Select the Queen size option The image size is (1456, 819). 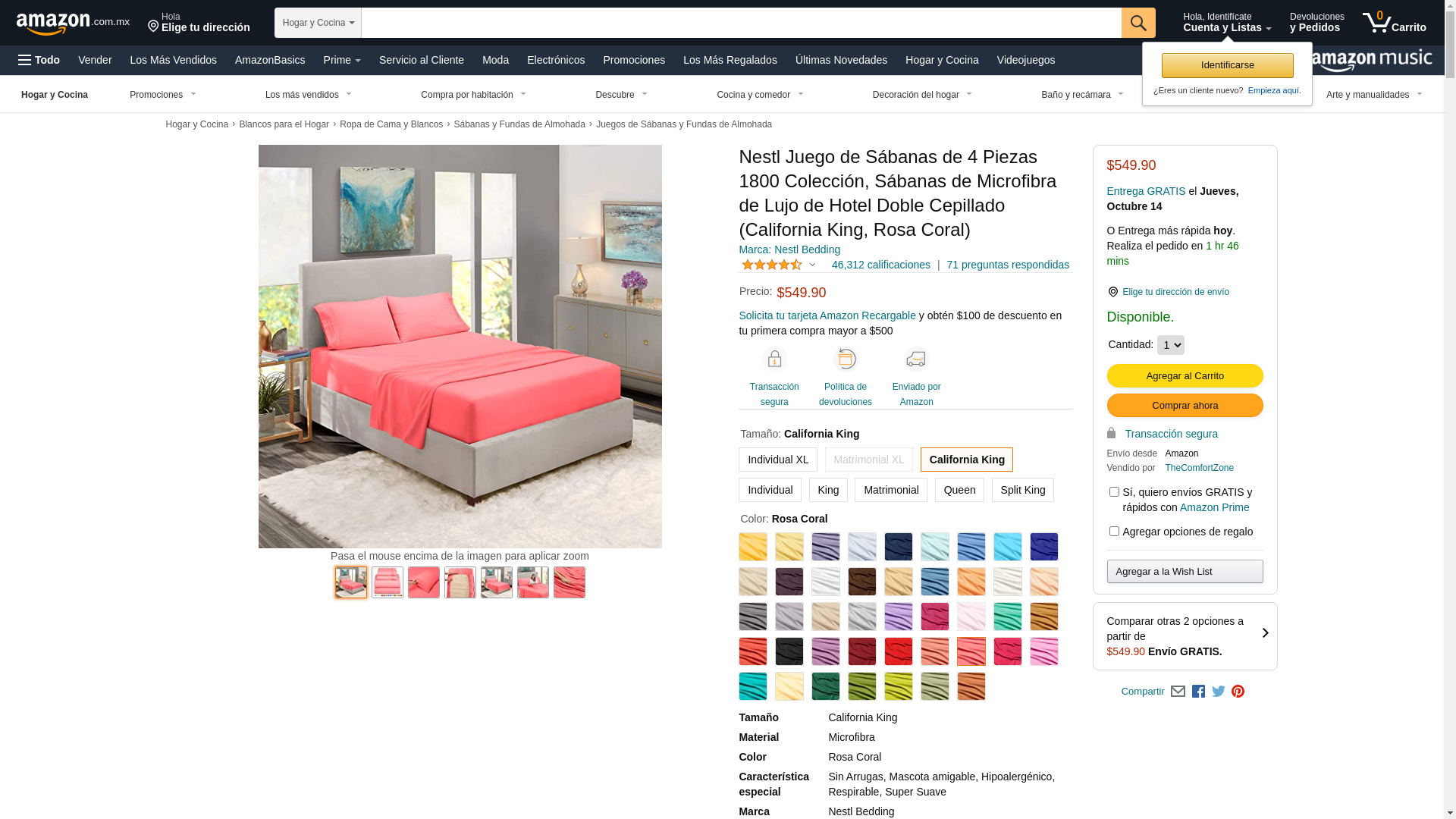coord(959,490)
